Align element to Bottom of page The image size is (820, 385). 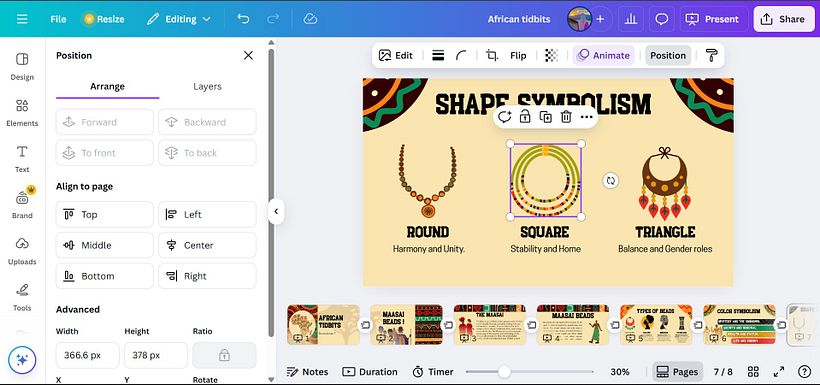coord(105,276)
